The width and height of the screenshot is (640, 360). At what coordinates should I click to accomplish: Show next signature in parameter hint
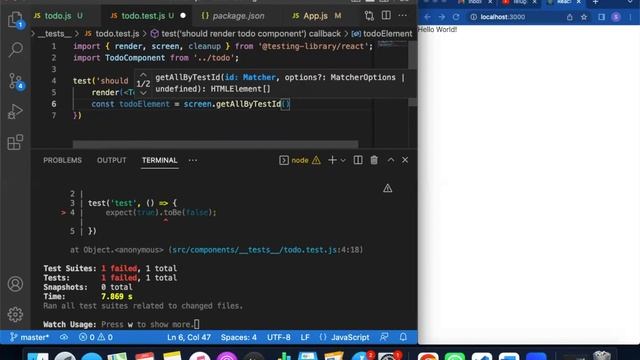[x=143, y=93]
